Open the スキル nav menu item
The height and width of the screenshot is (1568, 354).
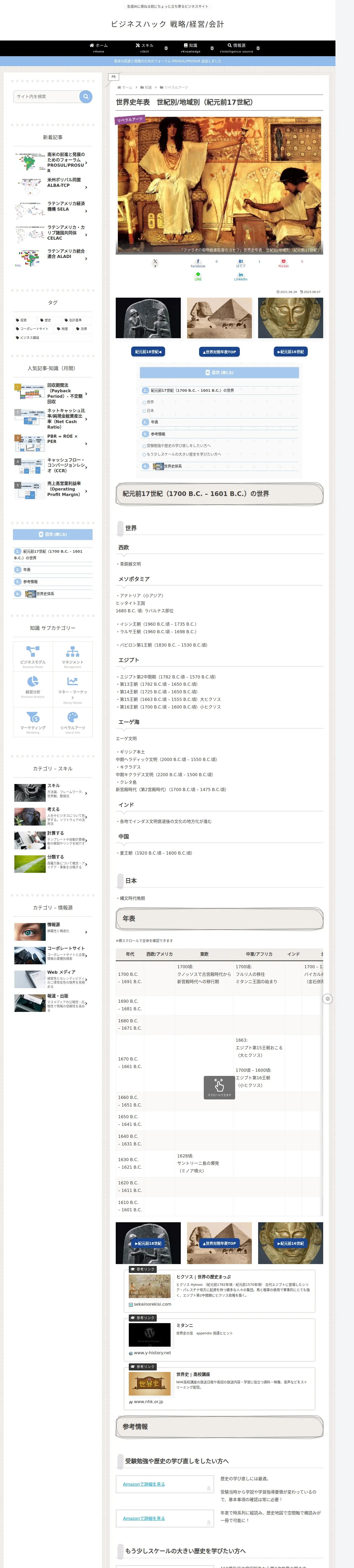pyautogui.click(x=144, y=48)
